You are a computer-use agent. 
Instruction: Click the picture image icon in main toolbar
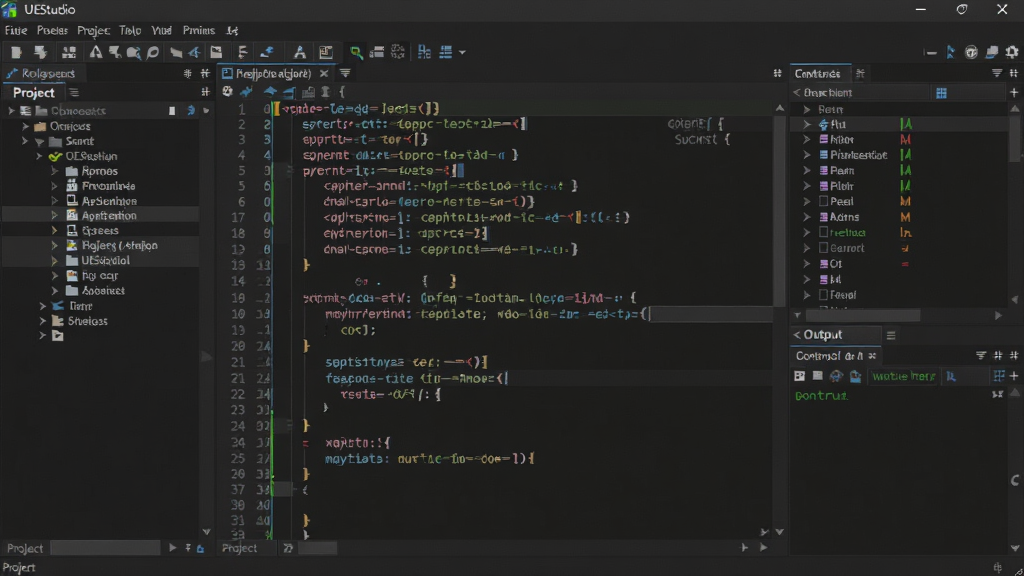point(216,52)
